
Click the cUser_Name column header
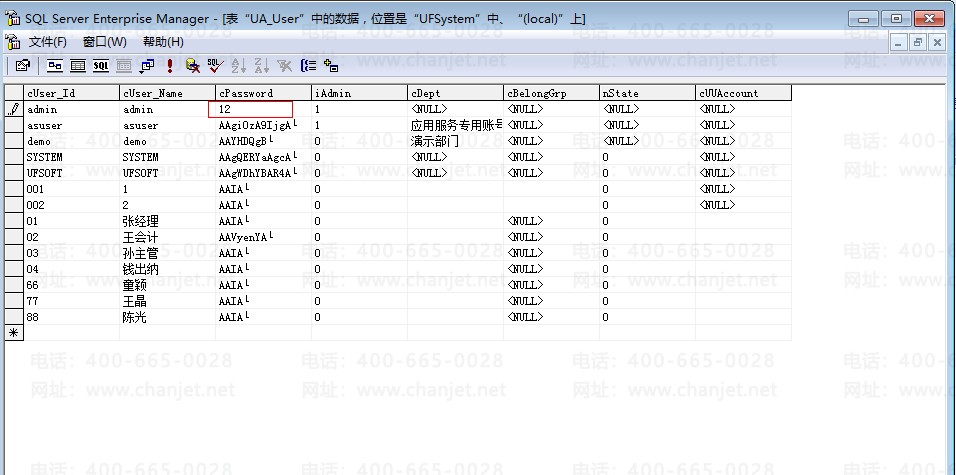click(166, 93)
